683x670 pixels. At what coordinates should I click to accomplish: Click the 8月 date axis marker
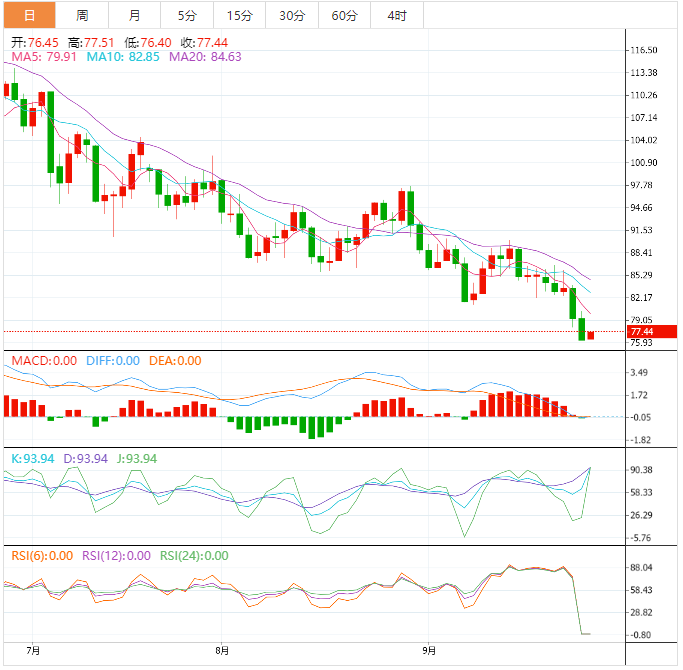click(222, 651)
